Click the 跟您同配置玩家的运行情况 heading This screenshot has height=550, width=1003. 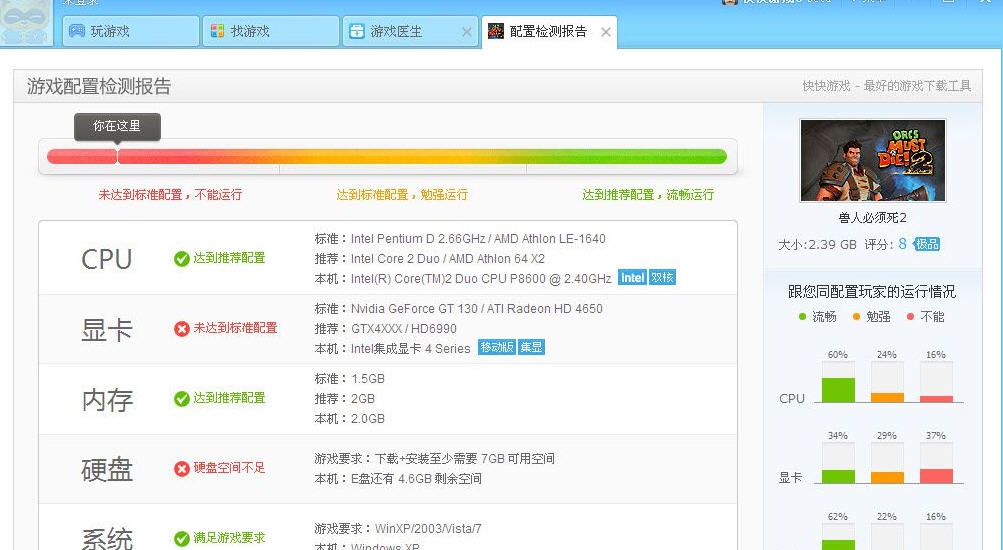[x=872, y=292]
